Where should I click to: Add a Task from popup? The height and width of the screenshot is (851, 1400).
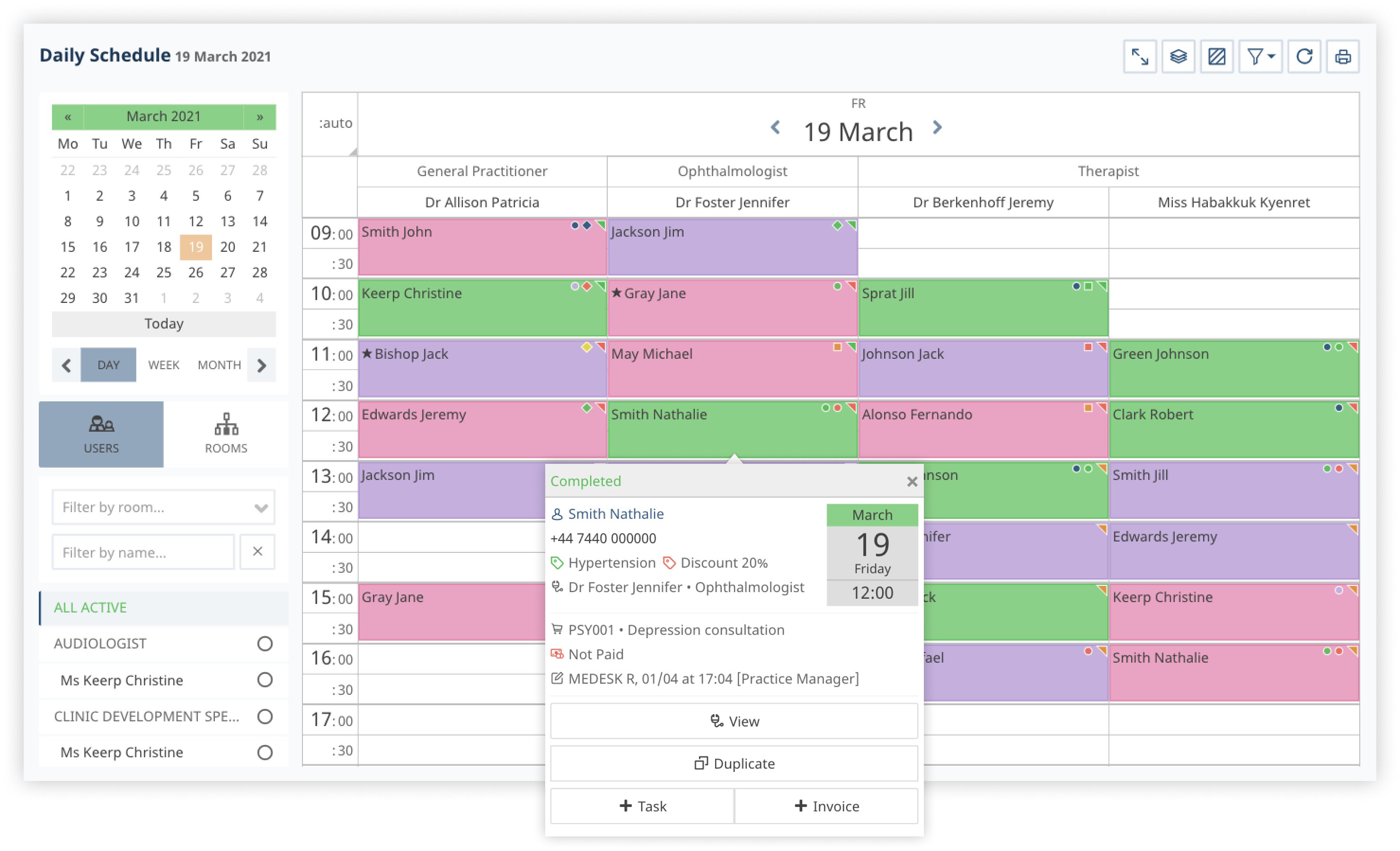pos(642,806)
